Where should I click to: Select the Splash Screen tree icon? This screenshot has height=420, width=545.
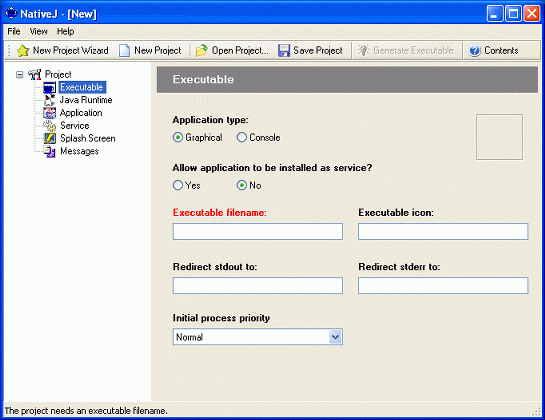tap(49, 138)
